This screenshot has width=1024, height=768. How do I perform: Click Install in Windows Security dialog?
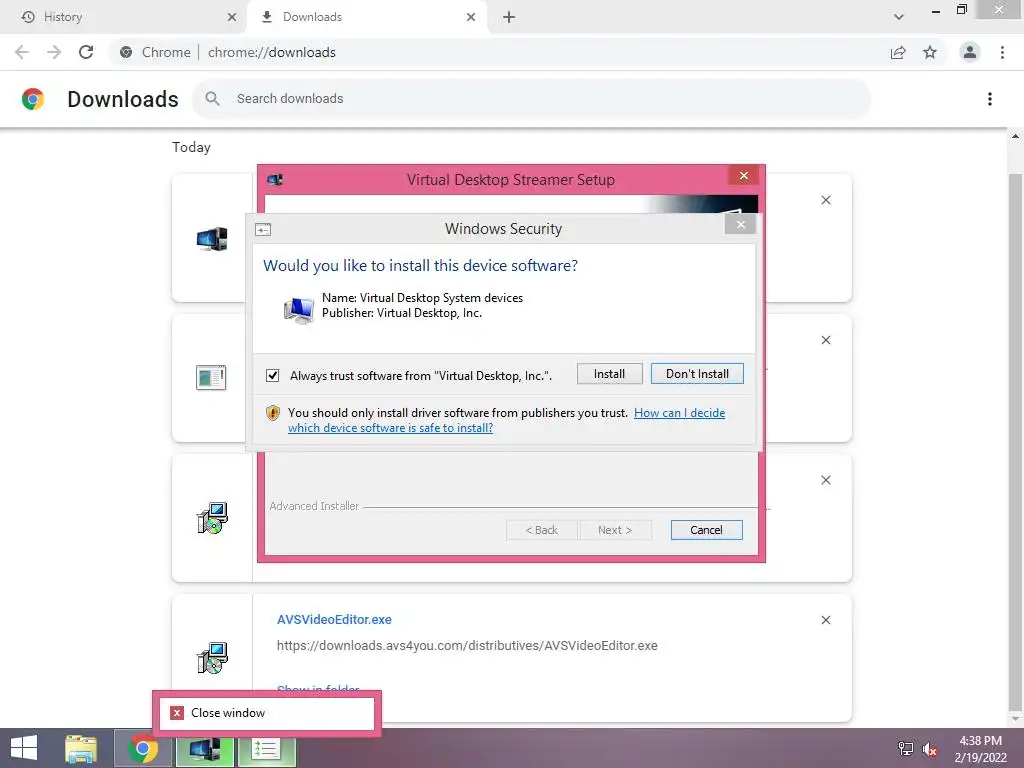pos(609,374)
